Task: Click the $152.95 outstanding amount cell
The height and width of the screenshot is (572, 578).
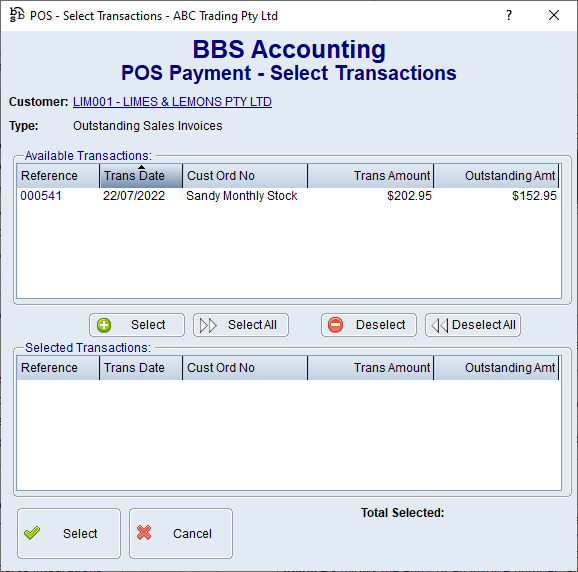Action: [x=534, y=196]
